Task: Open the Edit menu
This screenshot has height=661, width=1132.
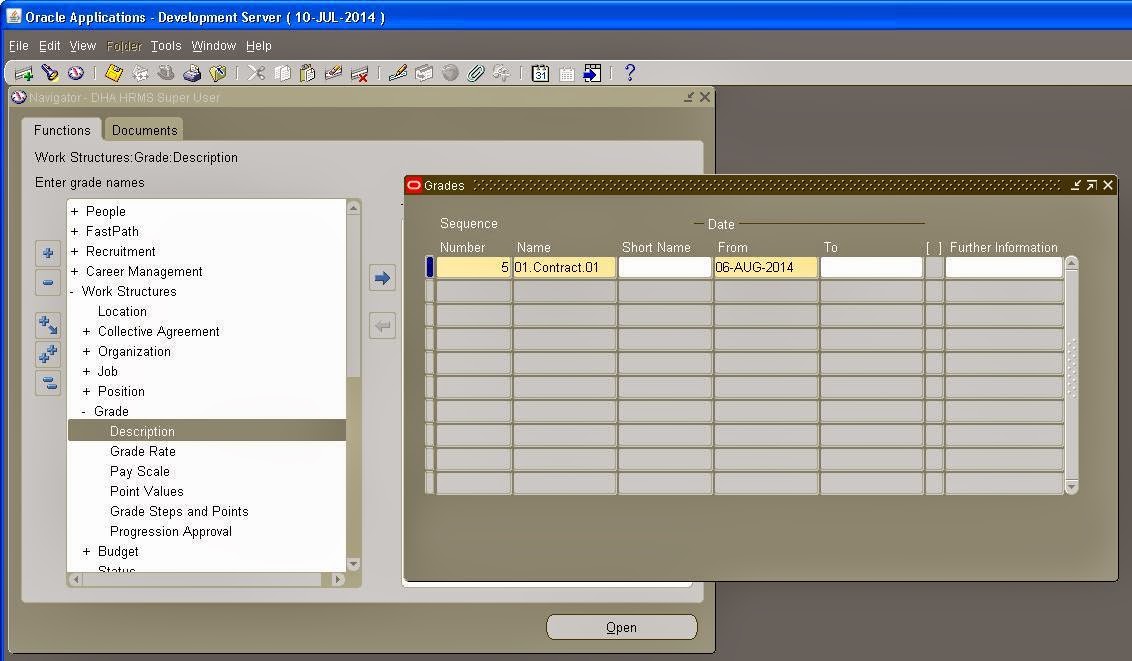Action: (x=50, y=45)
